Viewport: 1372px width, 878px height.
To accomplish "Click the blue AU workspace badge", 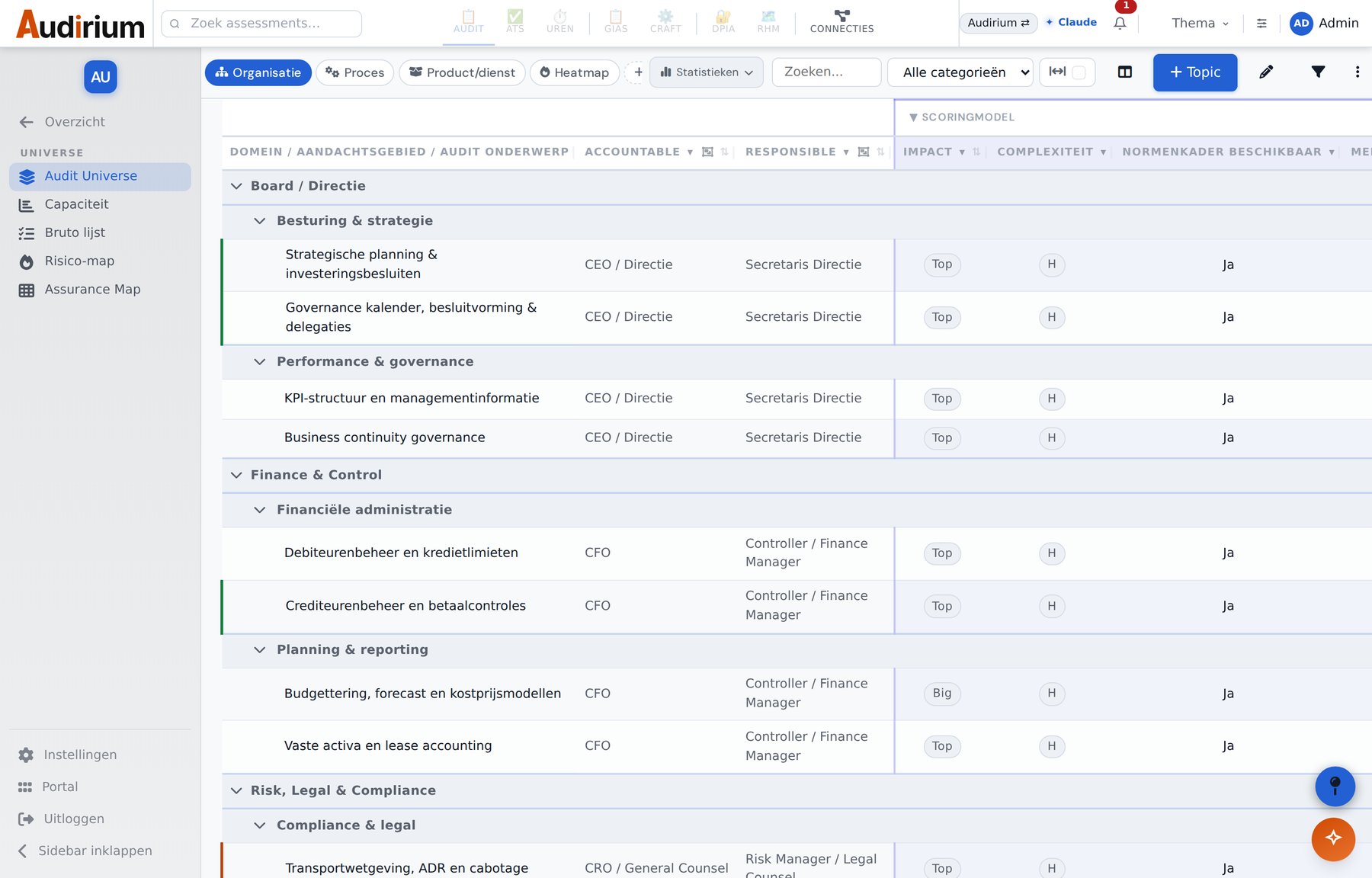I will click(x=101, y=77).
